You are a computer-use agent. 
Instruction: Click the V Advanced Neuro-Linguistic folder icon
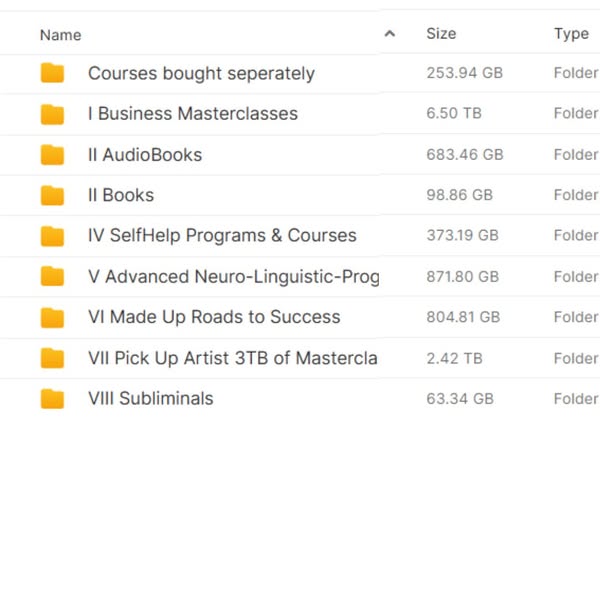click(52, 277)
